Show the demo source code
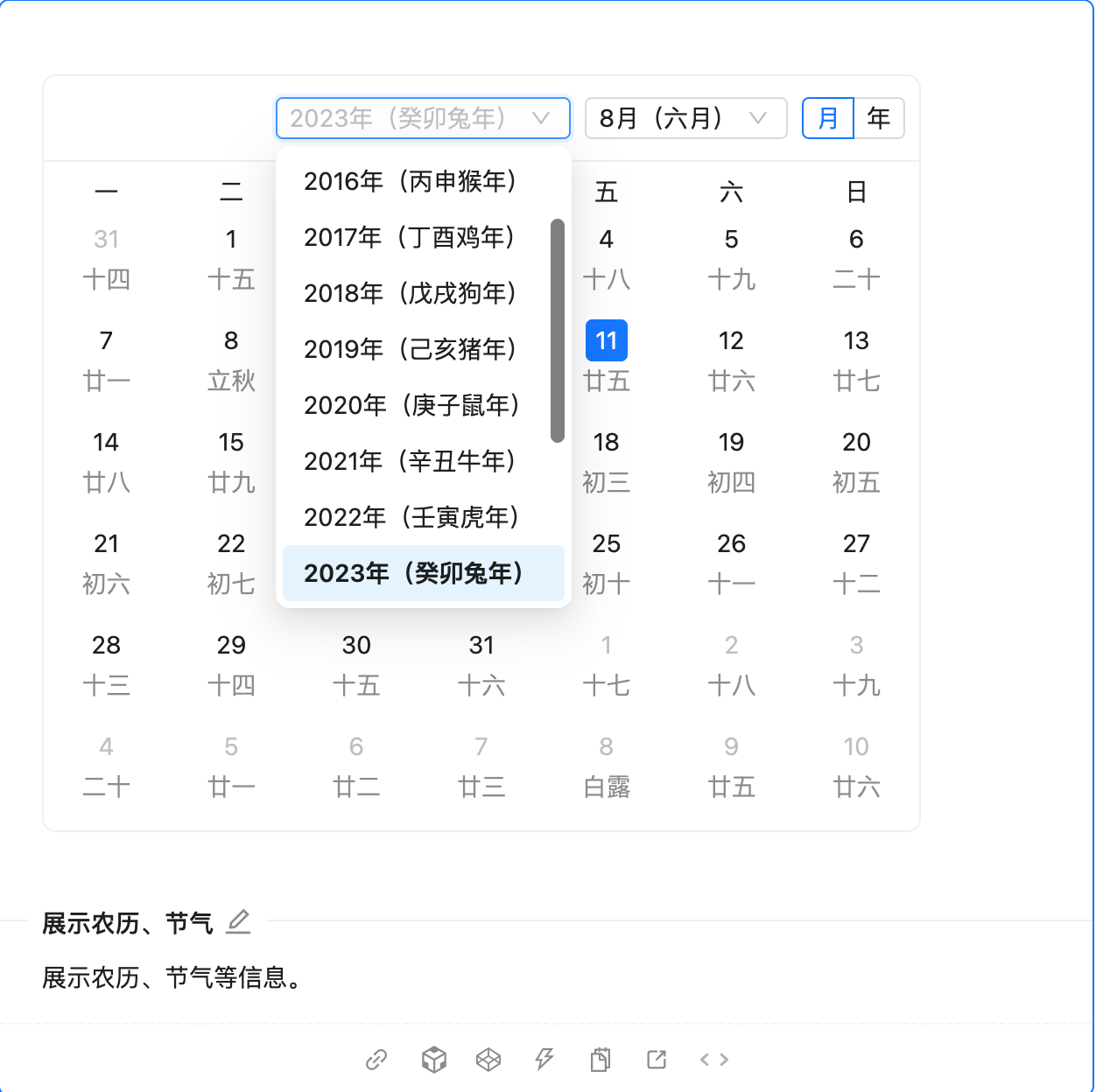This screenshot has height=1092, width=1096. [713, 1059]
